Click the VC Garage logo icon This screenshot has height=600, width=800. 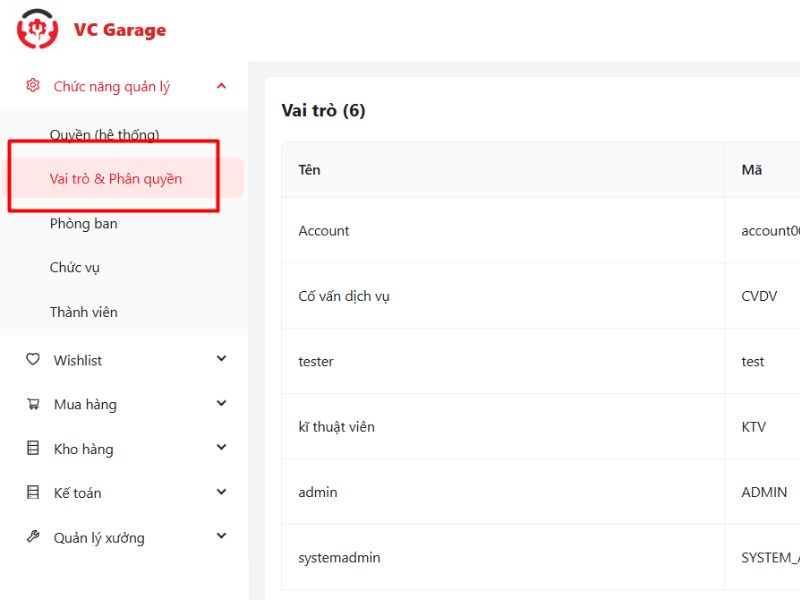click(38, 29)
